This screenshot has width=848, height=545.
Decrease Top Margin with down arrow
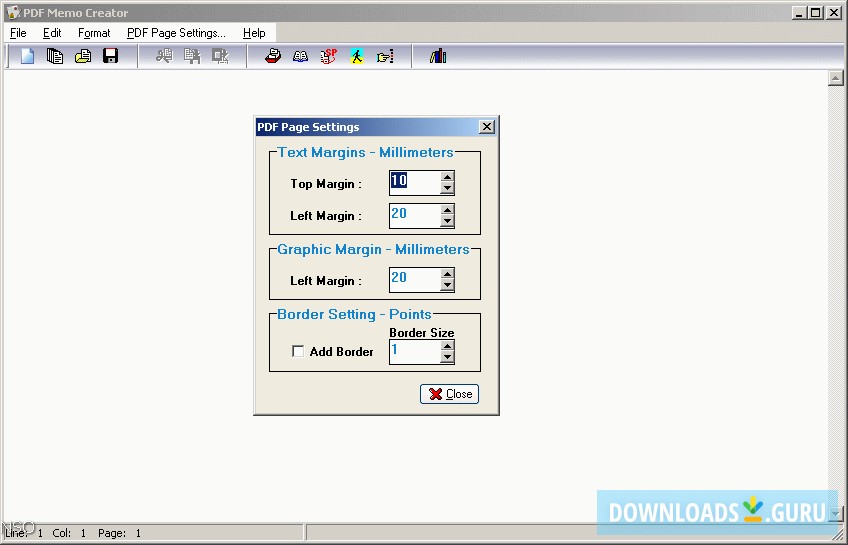(x=447, y=188)
